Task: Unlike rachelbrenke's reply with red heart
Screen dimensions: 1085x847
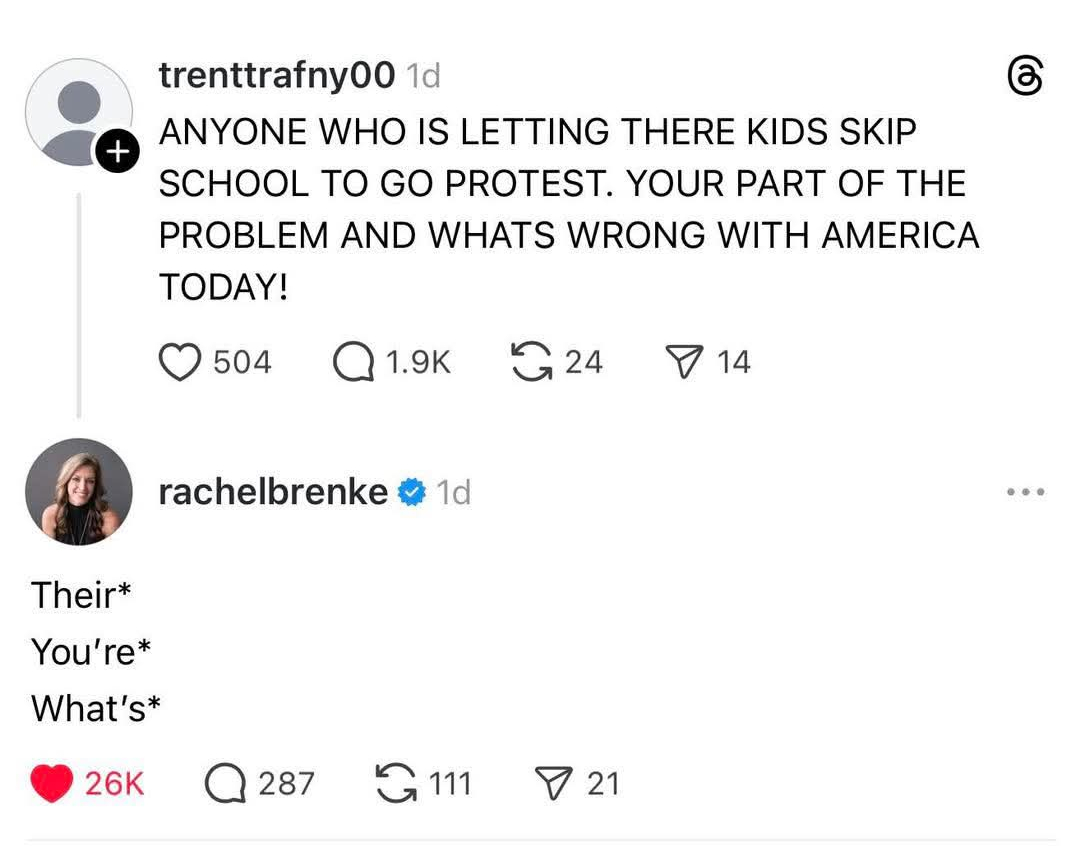Action: (x=51, y=783)
